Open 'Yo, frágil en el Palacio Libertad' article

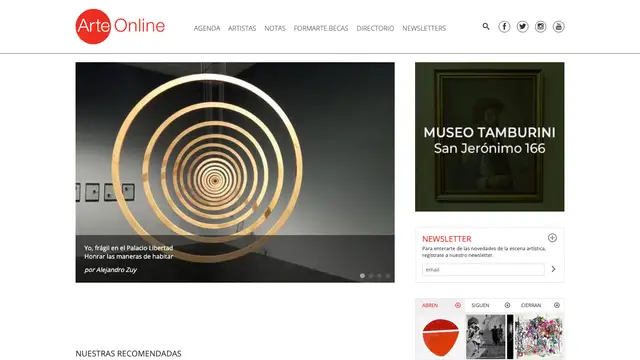pyautogui.click(x=129, y=248)
